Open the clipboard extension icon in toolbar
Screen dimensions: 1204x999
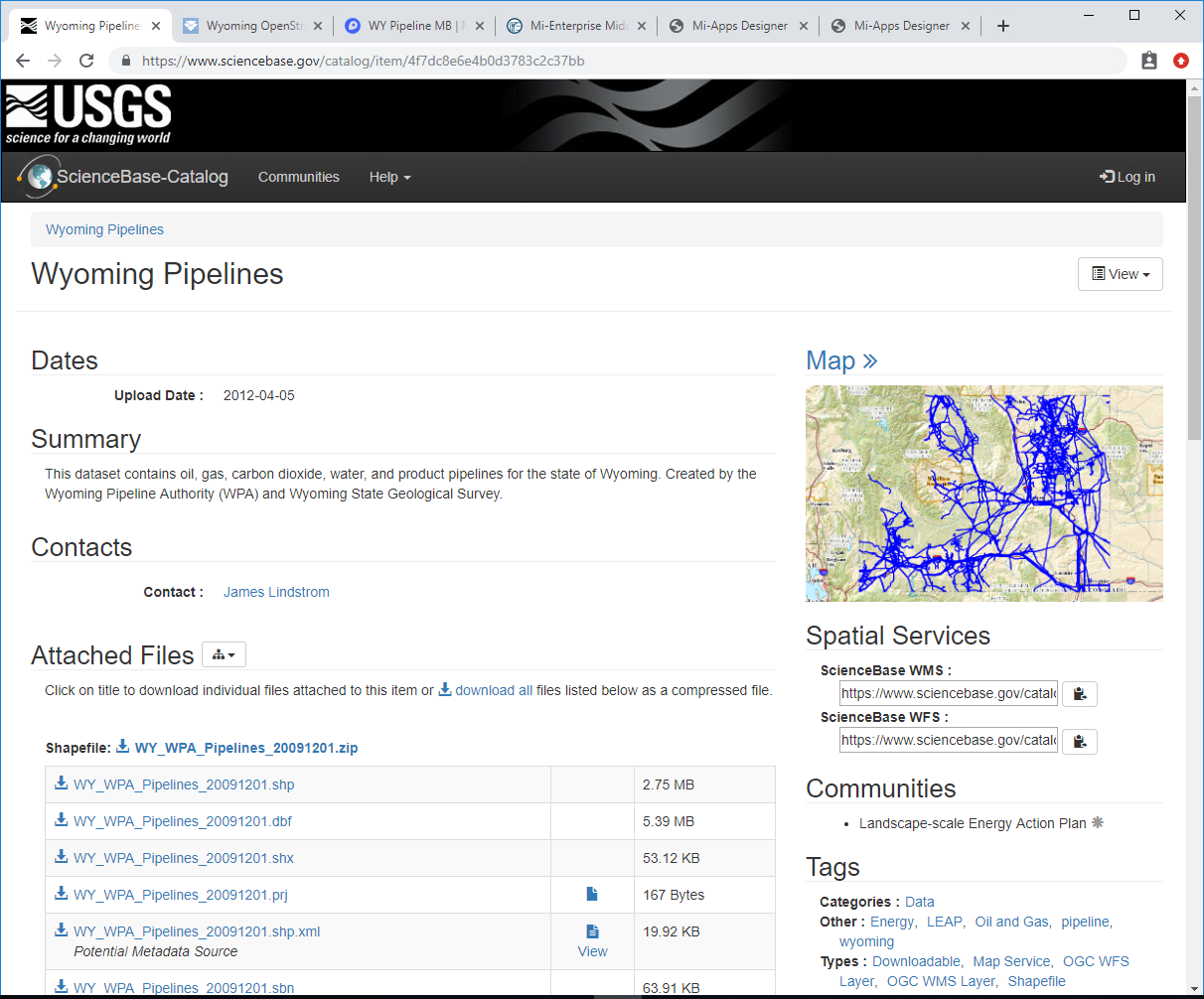click(x=1149, y=61)
